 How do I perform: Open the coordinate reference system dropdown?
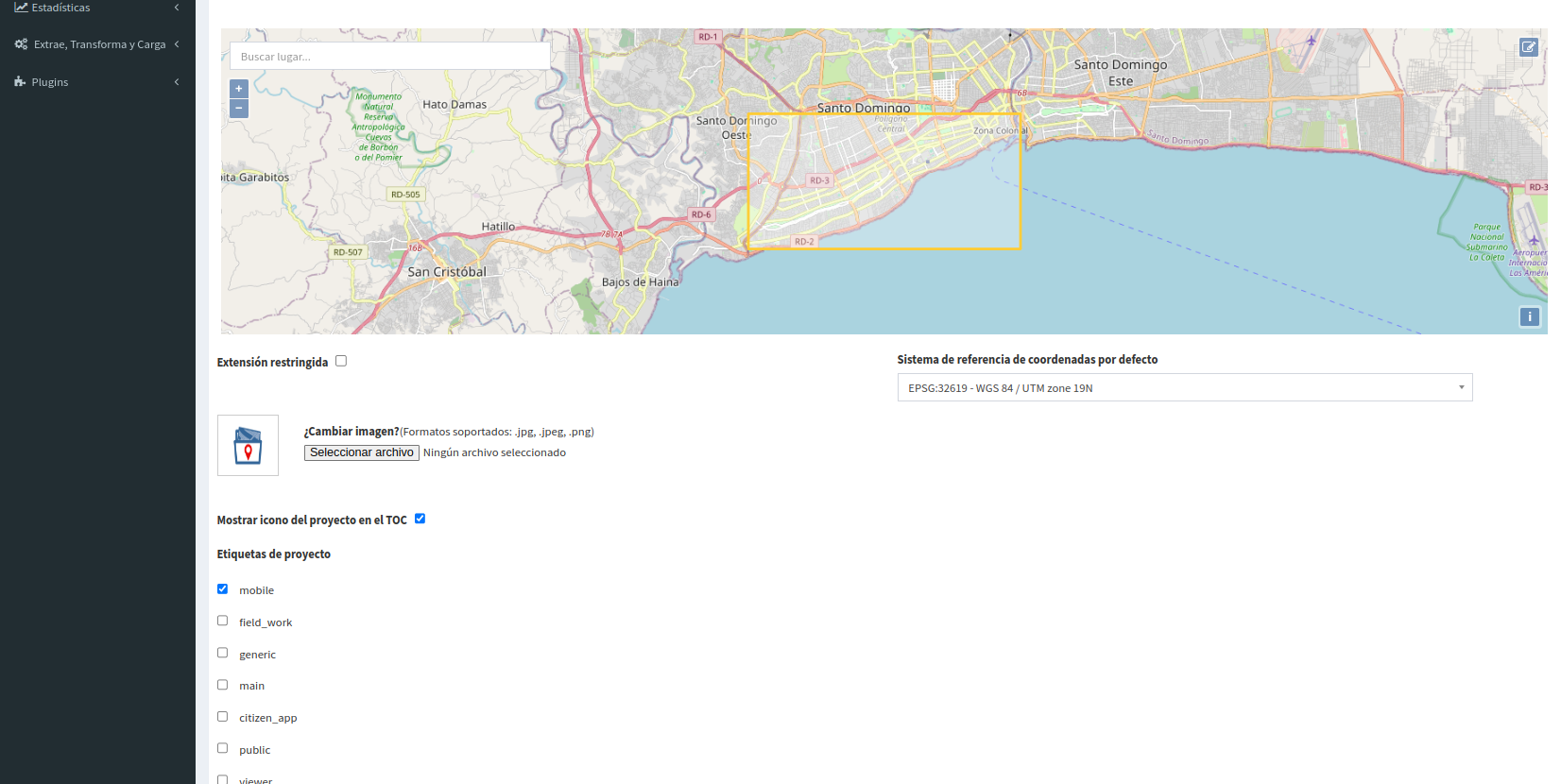(x=1185, y=387)
